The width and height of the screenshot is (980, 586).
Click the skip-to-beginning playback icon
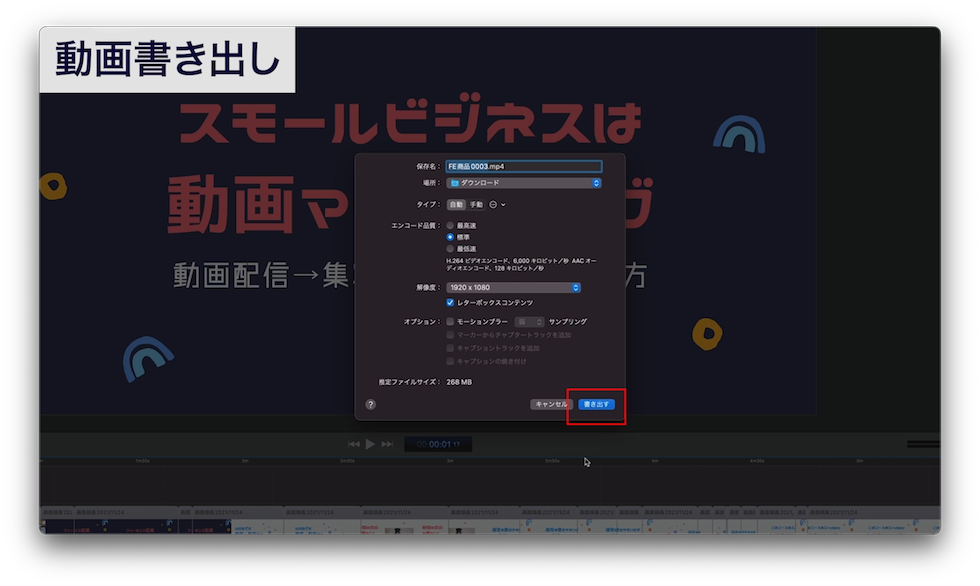352,444
